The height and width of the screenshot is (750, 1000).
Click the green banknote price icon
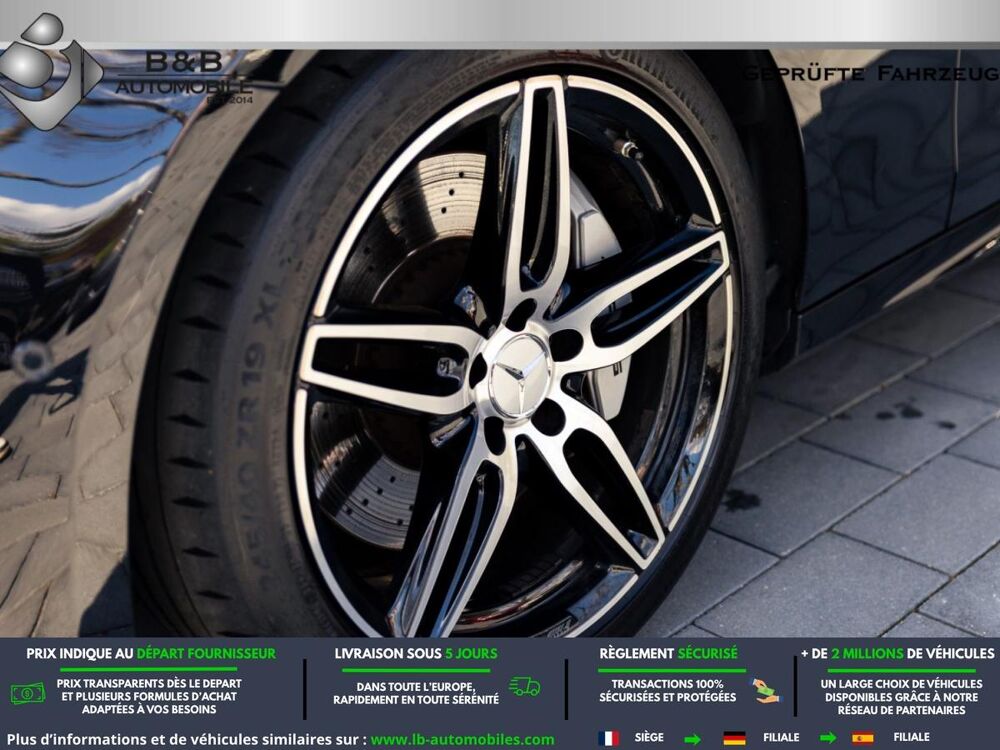pyautogui.click(x=28, y=693)
